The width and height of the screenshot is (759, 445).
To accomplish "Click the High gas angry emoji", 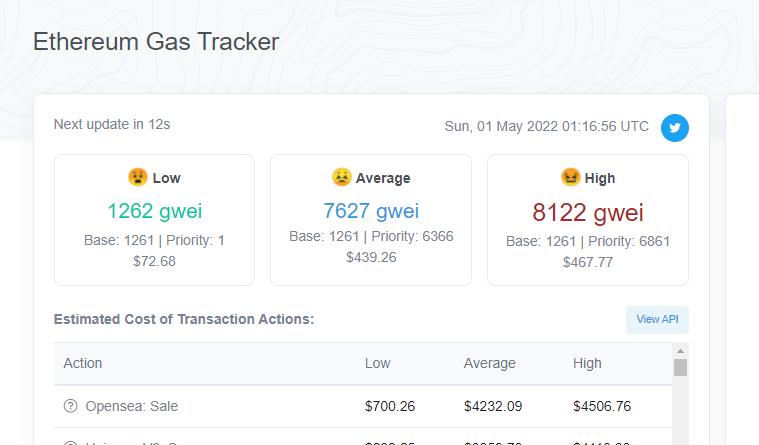I will pyautogui.click(x=570, y=177).
